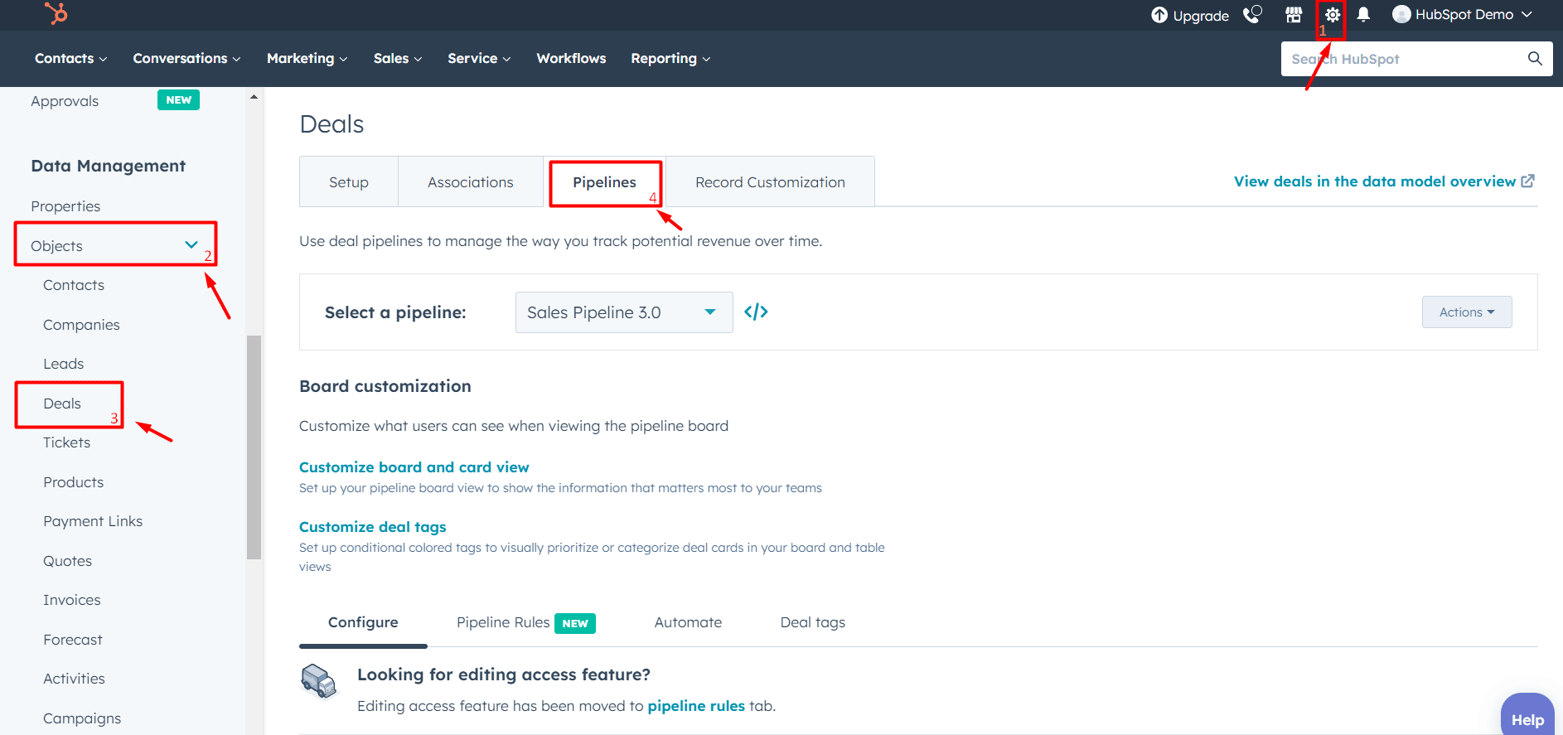Click the search magnifier icon
This screenshot has width=1563, height=735.
[x=1535, y=58]
